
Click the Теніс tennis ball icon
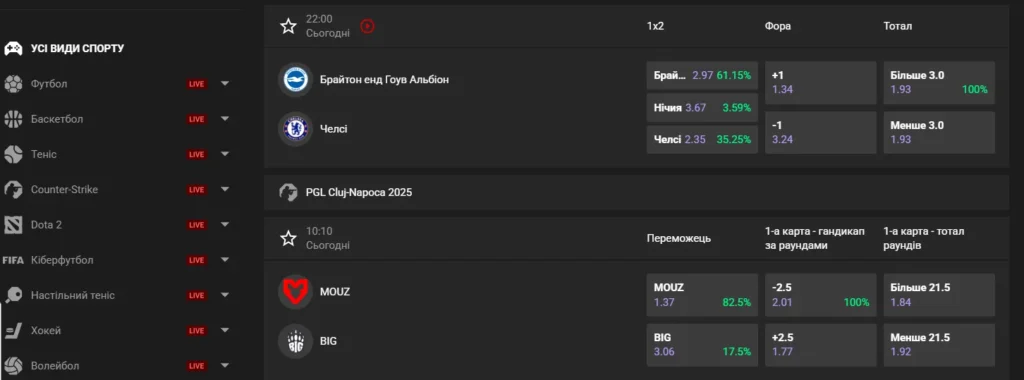[x=13, y=154]
